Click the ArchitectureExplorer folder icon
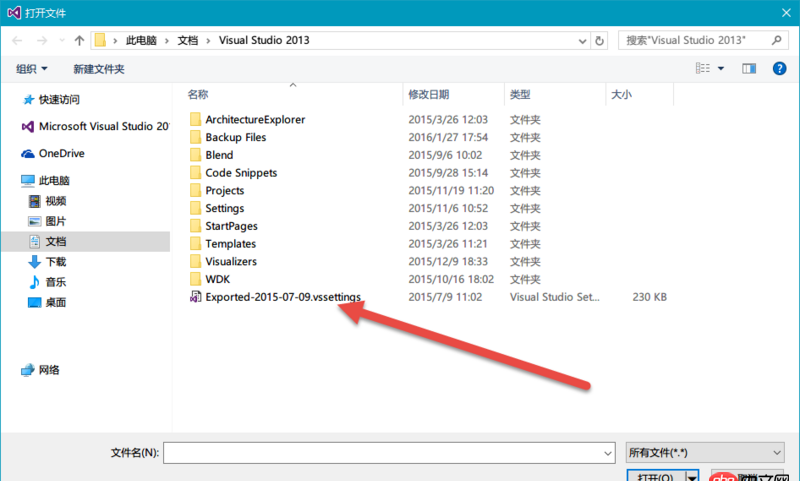This screenshot has height=481, width=800. coord(195,119)
